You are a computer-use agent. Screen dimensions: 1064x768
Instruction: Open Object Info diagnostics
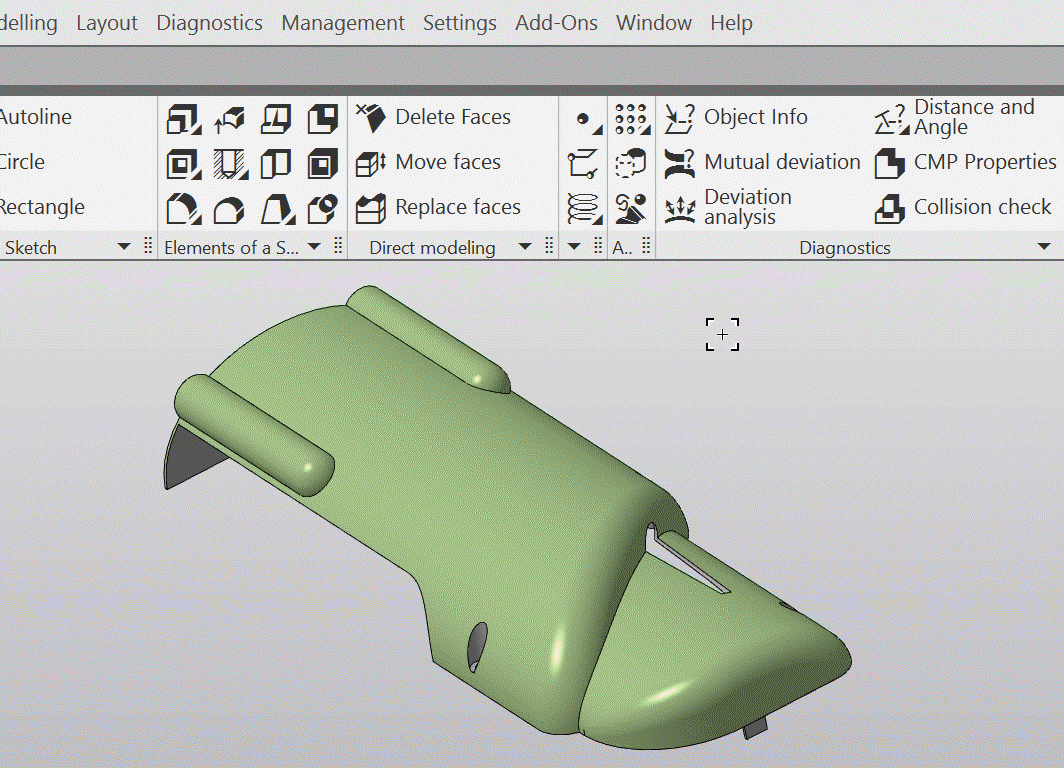(x=735, y=118)
